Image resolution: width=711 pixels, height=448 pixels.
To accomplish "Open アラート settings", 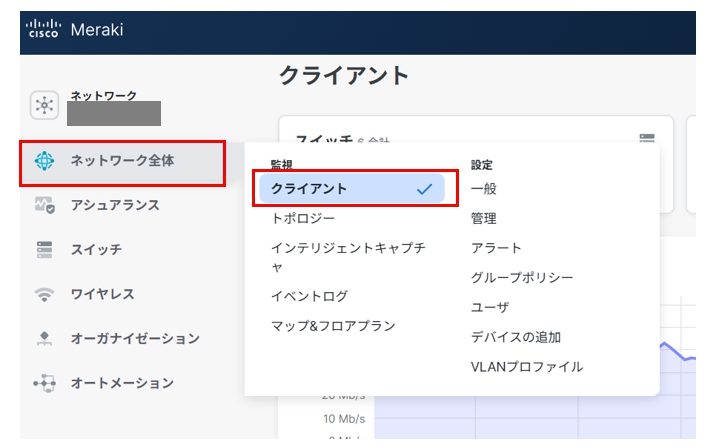I will 496,248.
